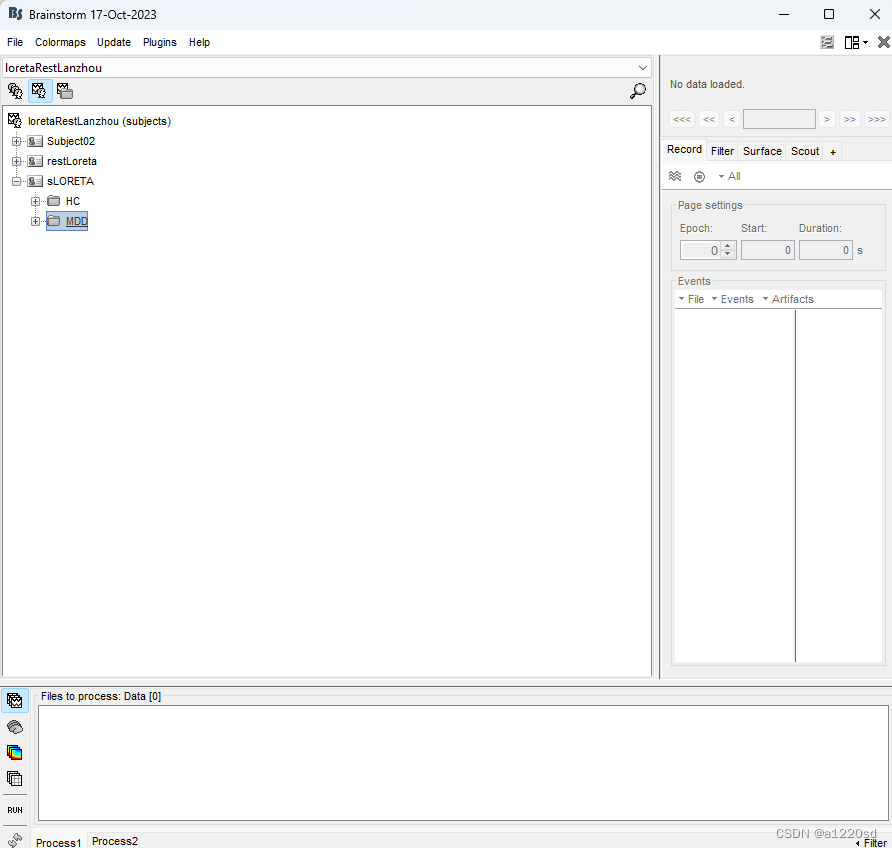Image resolution: width=892 pixels, height=848 pixels.
Task: Open the Help menu
Action: tap(199, 42)
